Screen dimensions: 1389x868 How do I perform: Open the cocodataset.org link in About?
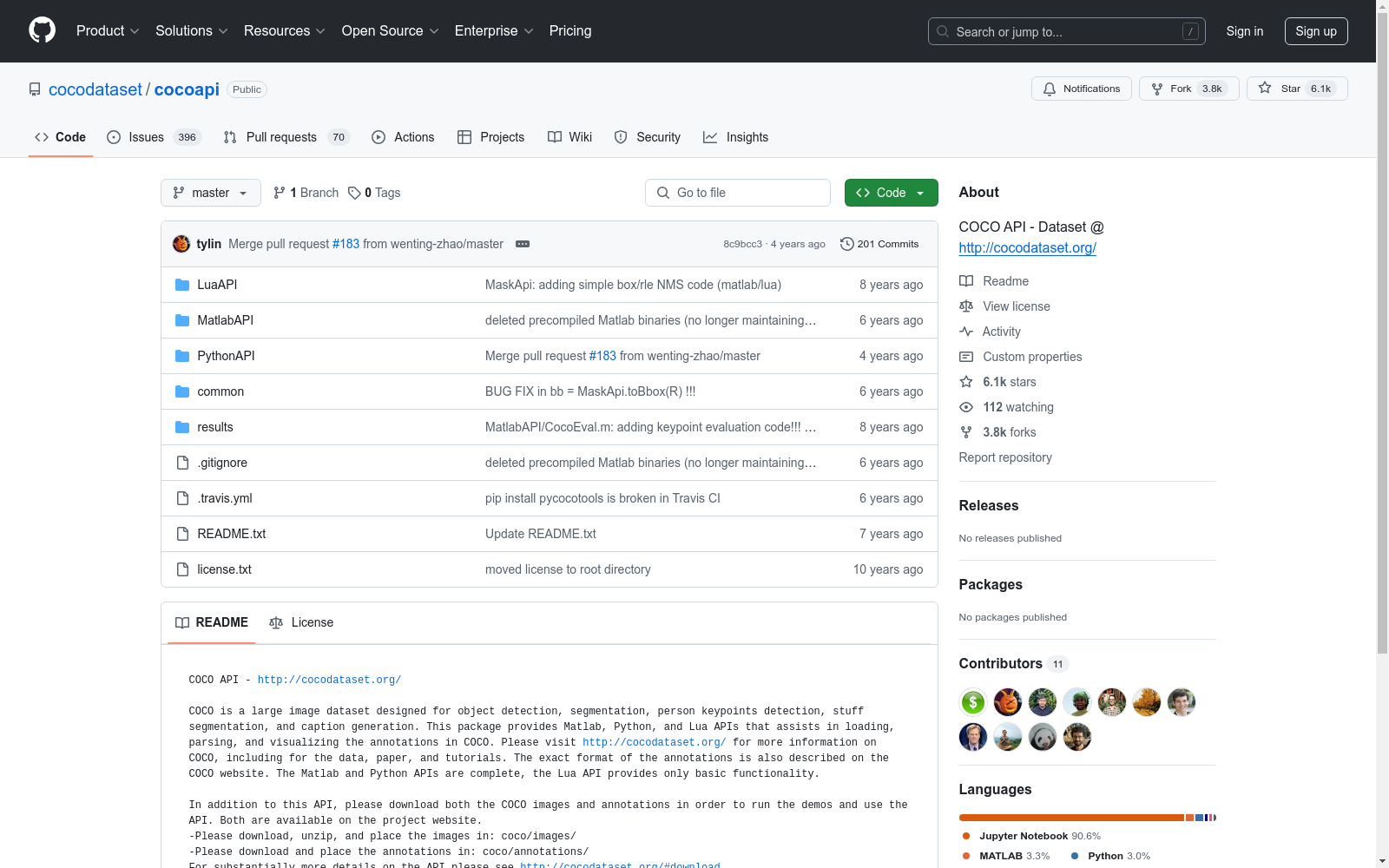point(1028,247)
